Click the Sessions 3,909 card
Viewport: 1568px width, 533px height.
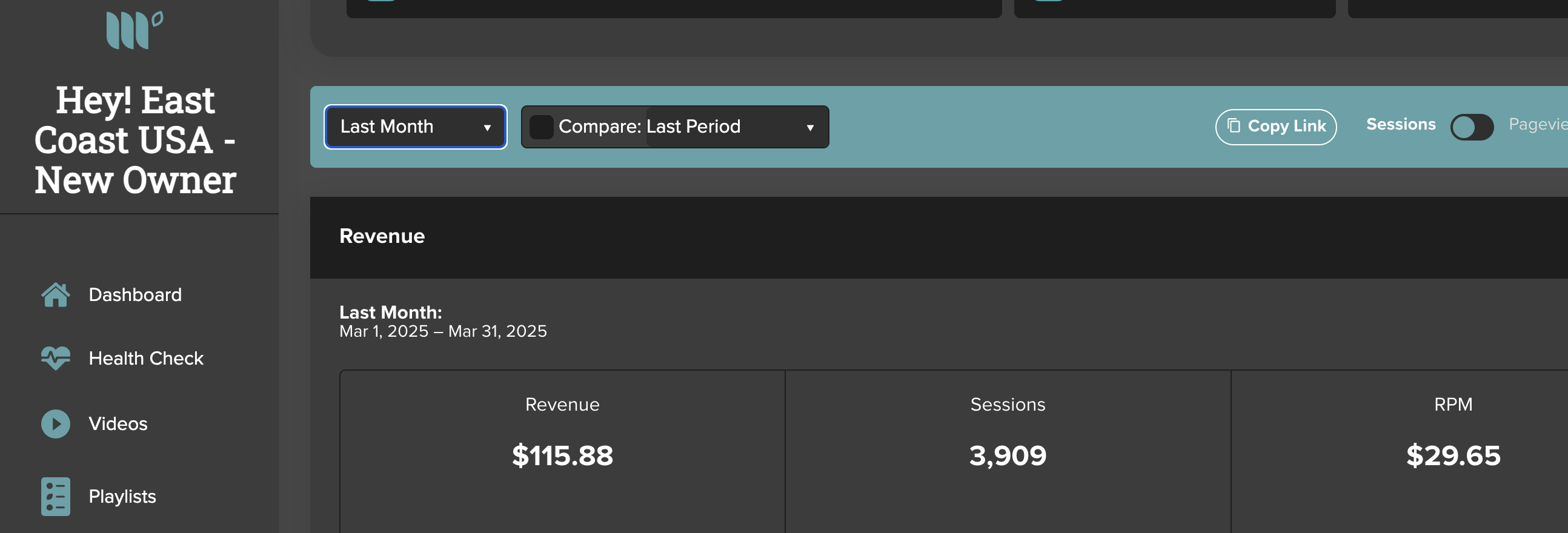tap(1008, 451)
